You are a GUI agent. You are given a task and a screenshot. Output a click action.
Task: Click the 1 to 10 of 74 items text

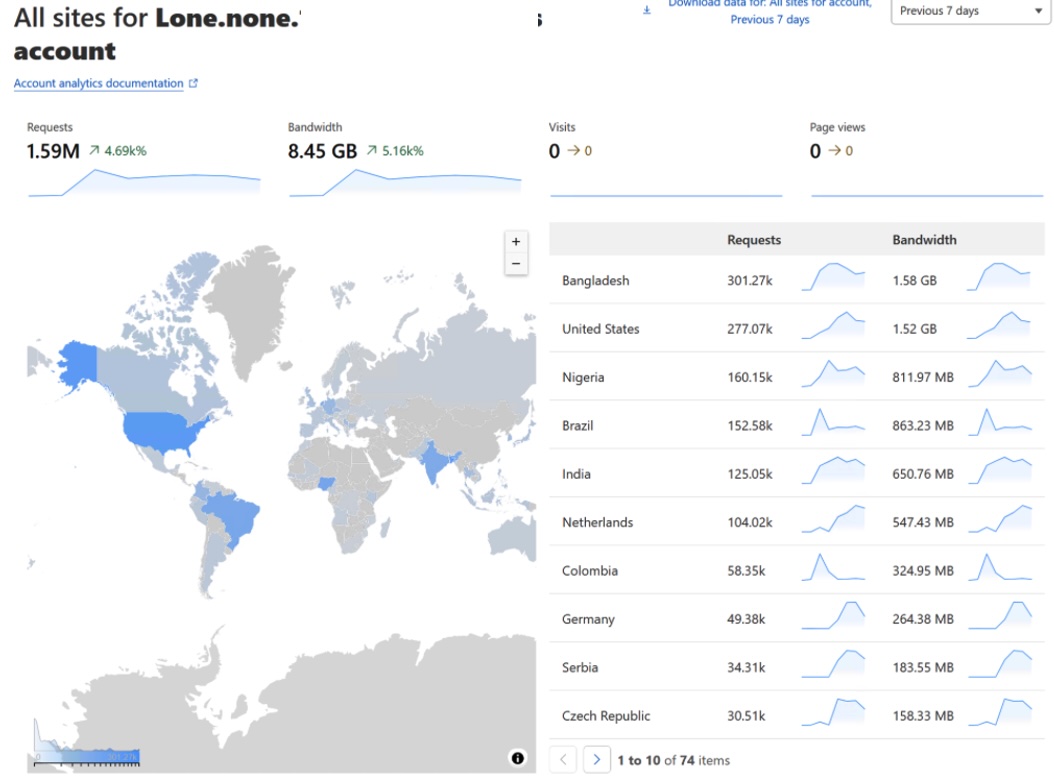[x=674, y=761]
